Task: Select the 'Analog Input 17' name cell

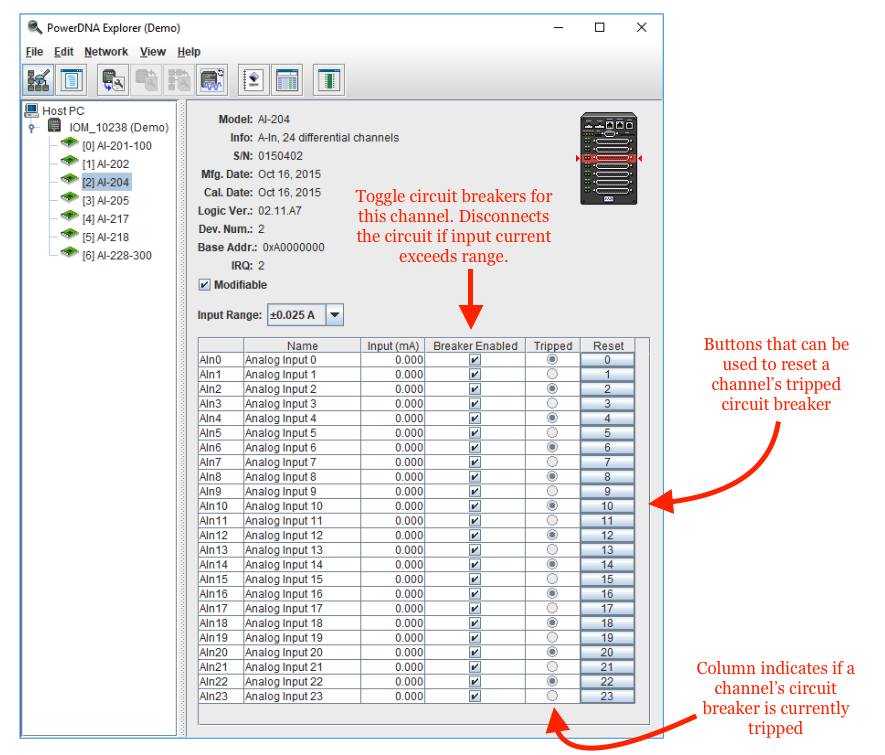Action: 302,608
